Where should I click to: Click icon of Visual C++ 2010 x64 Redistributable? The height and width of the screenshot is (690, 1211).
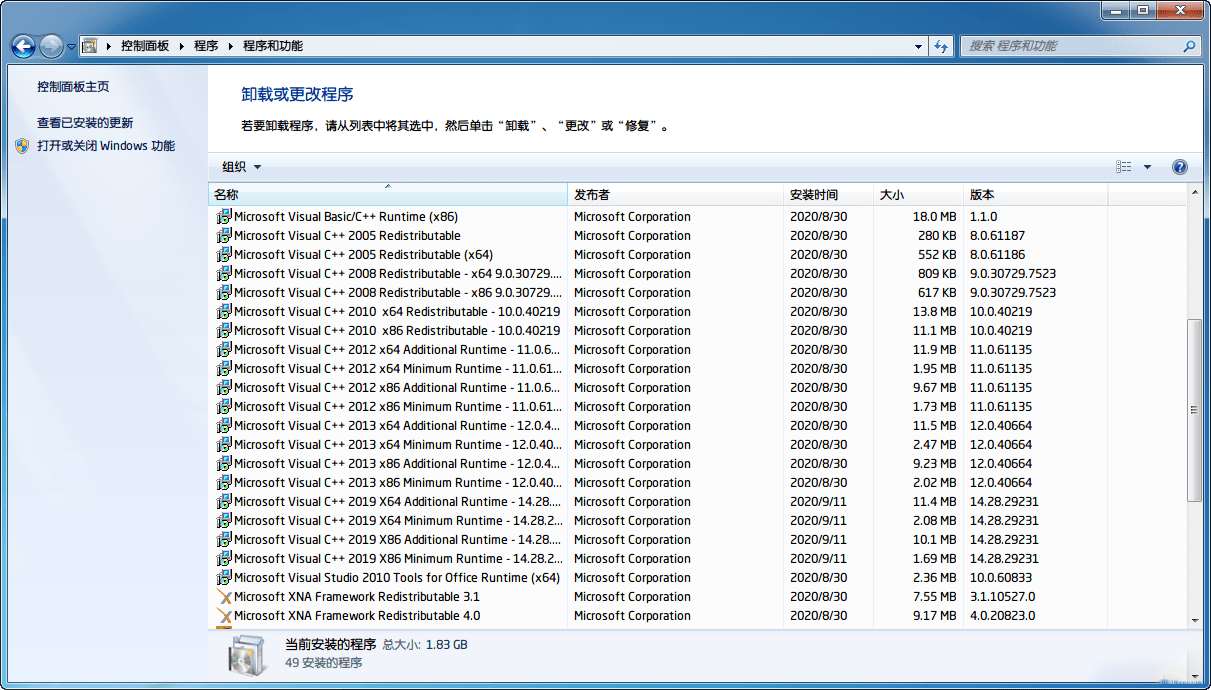[x=224, y=311]
